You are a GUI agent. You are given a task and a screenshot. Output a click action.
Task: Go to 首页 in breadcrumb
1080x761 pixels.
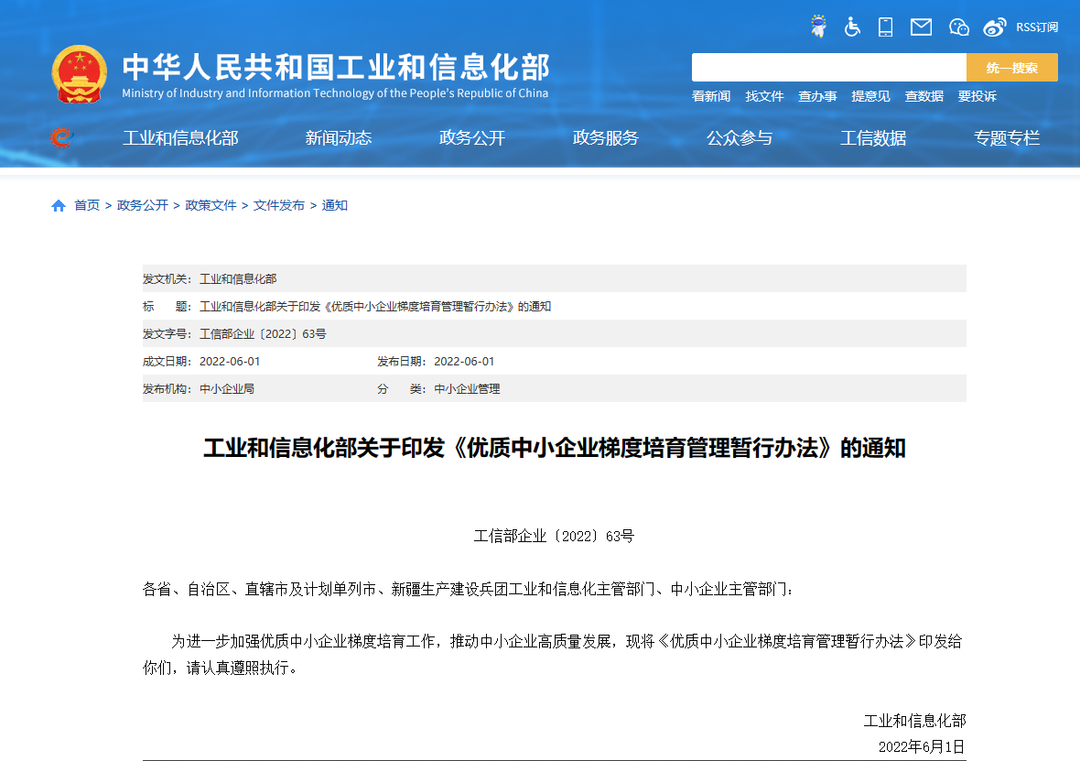coord(87,205)
